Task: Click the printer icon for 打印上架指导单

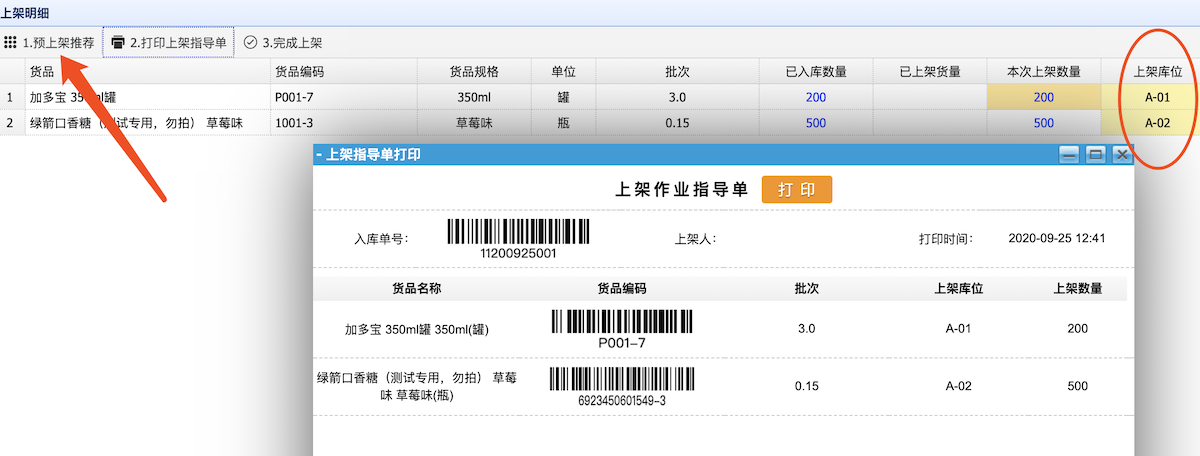Action: click(118, 43)
